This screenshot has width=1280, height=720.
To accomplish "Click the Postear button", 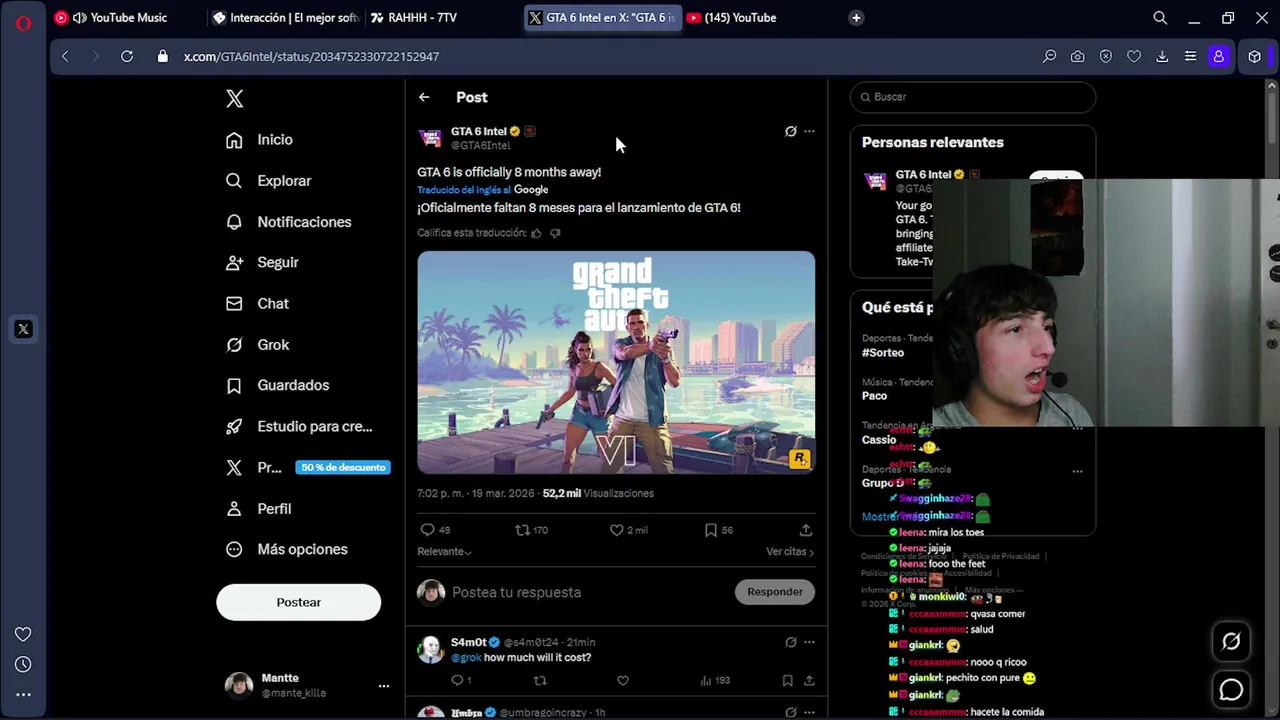I will click(x=298, y=602).
